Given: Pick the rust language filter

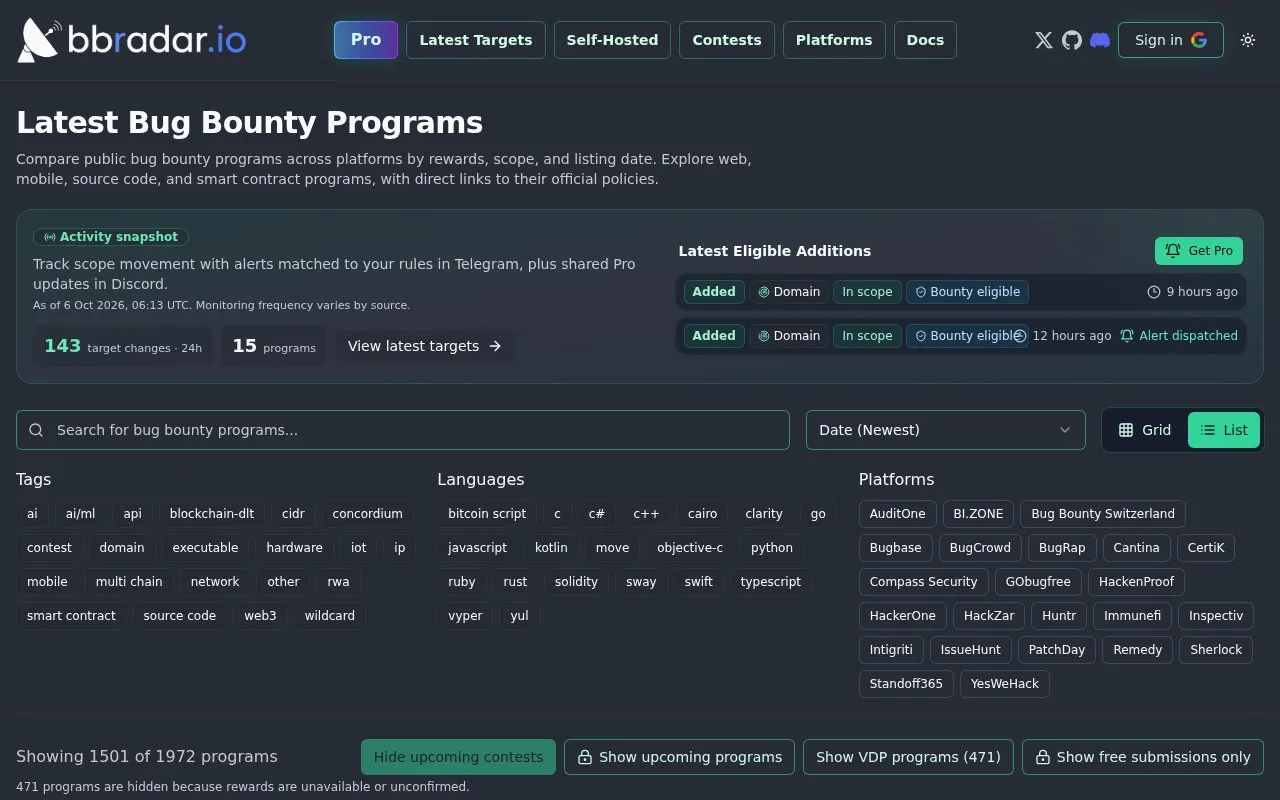Looking at the screenshot, I should [515, 582].
